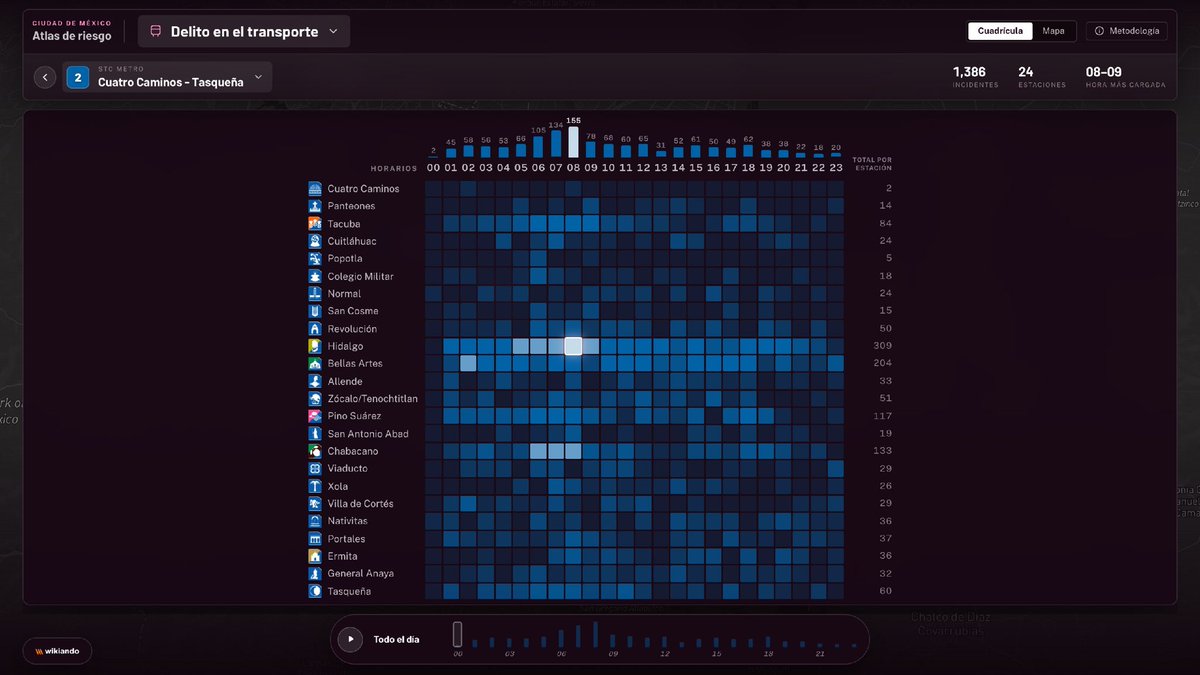This screenshot has width=1200, height=675.
Task: Click the 23 hour header
Action: [x=835, y=168]
